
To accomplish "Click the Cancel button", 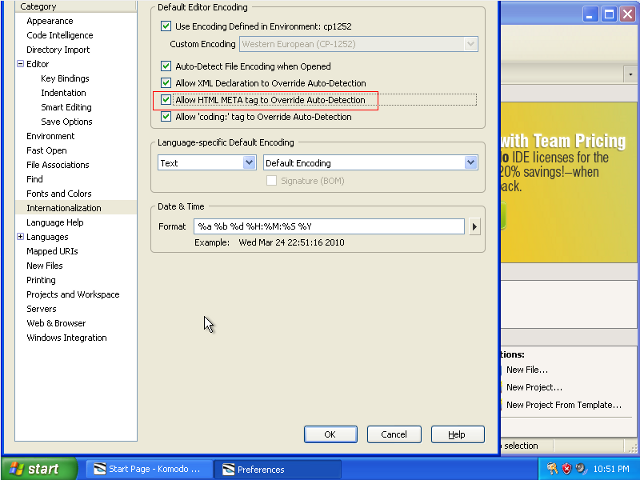I will pos(394,434).
